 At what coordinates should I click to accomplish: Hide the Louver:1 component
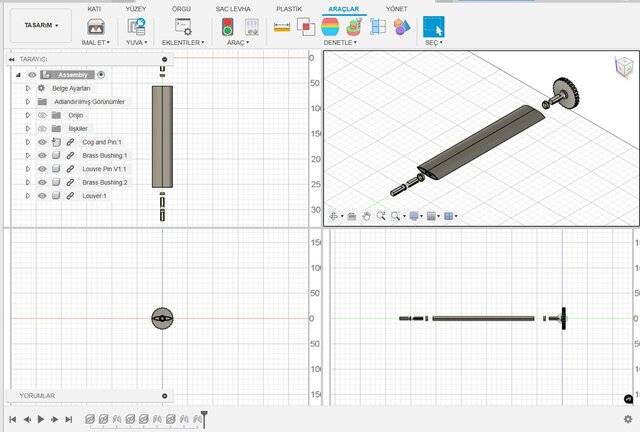coord(42,196)
